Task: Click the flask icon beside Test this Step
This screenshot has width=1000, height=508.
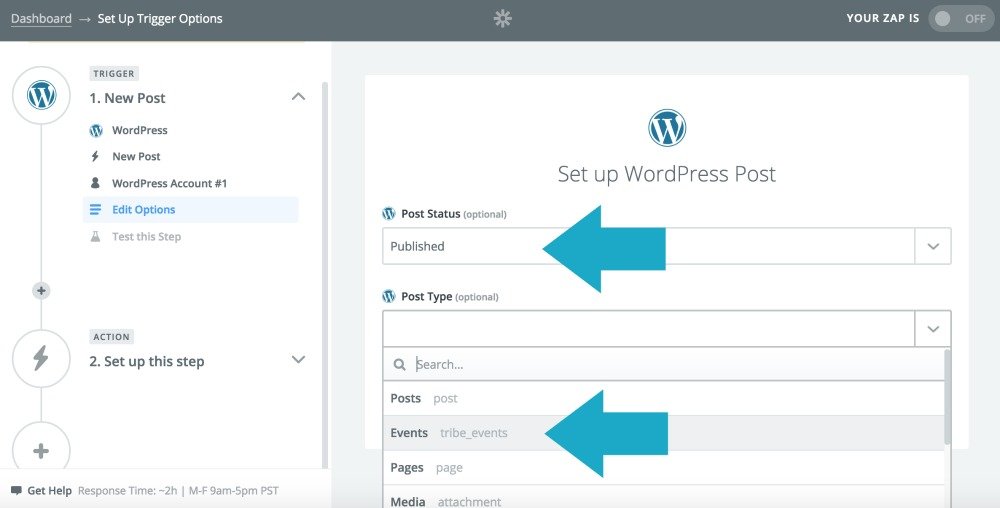Action: pyautogui.click(x=96, y=236)
